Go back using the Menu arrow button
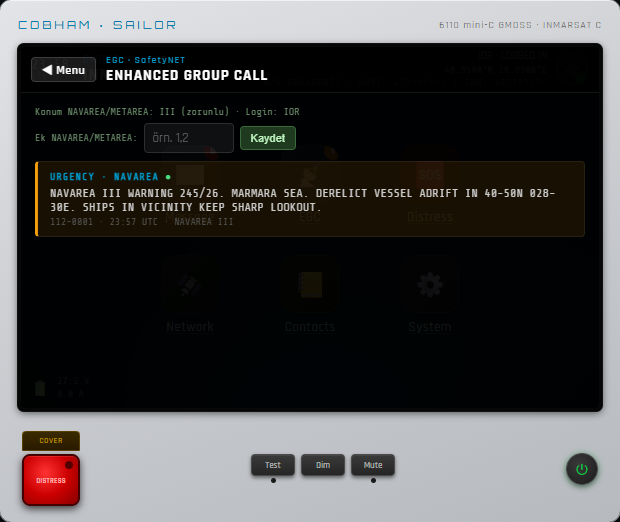Viewport: 620px width, 522px height. [x=63, y=70]
